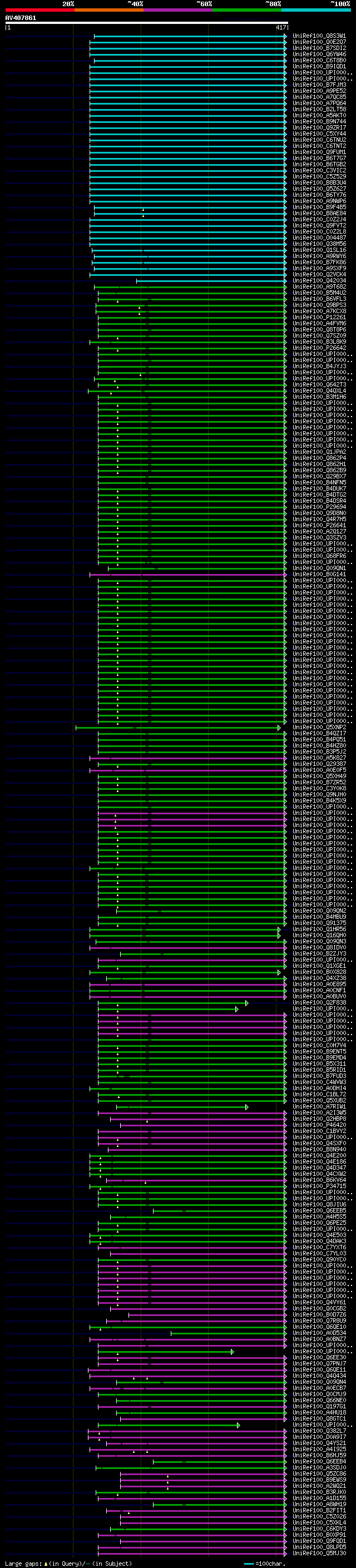
Task: Click the '=100char.' scale legend
Action: click(264, 1563)
